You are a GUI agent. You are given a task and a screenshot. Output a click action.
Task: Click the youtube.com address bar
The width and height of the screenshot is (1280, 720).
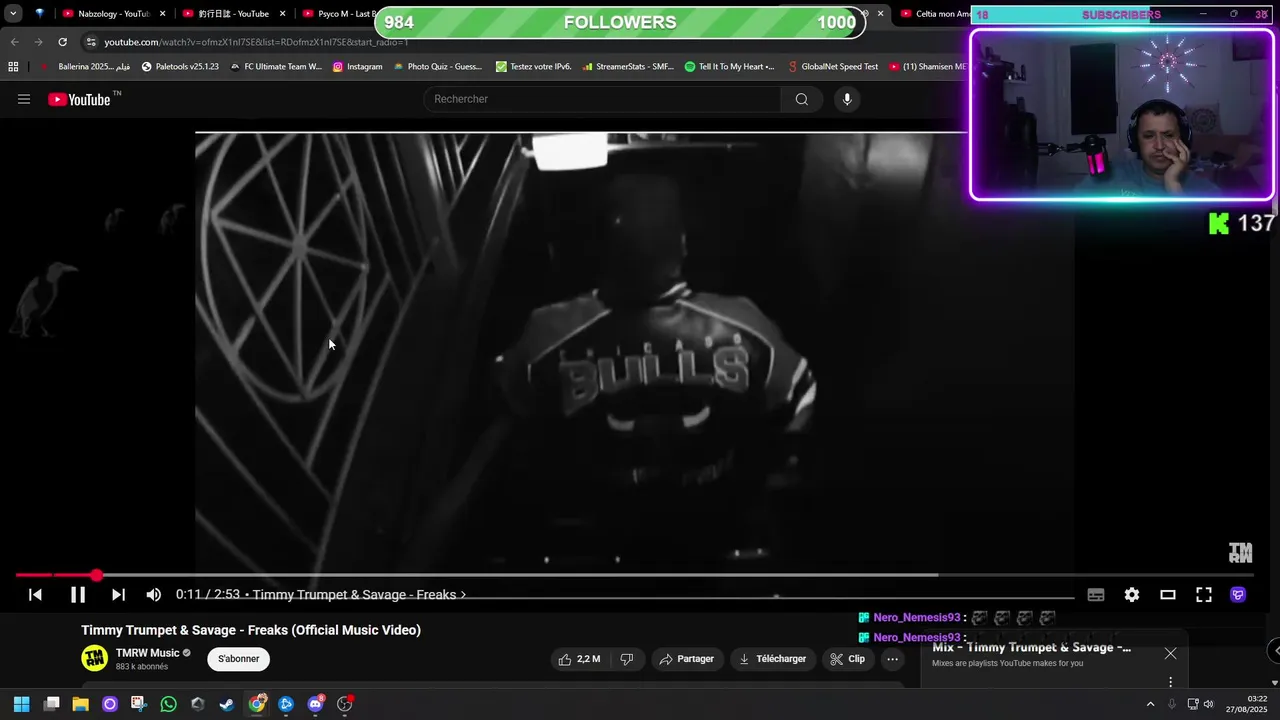256,42
